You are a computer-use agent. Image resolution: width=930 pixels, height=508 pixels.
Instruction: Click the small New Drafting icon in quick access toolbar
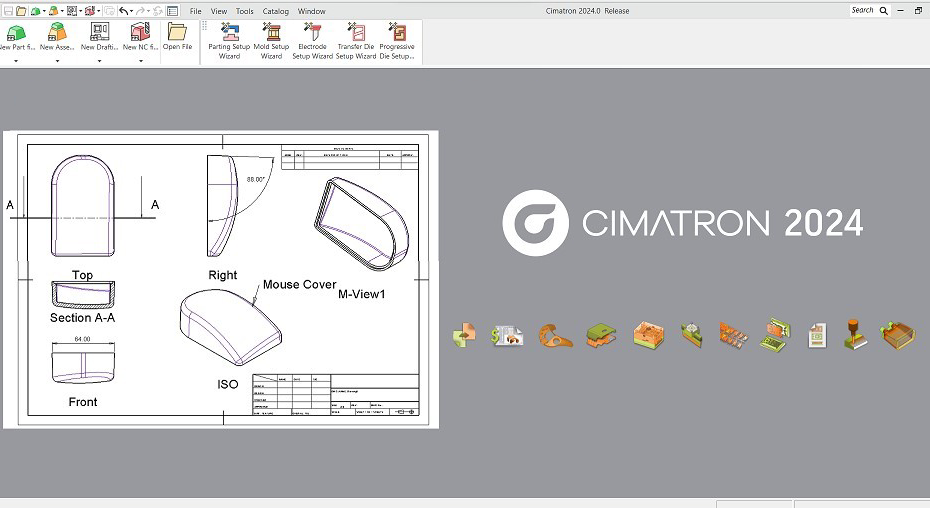coord(72,11)
